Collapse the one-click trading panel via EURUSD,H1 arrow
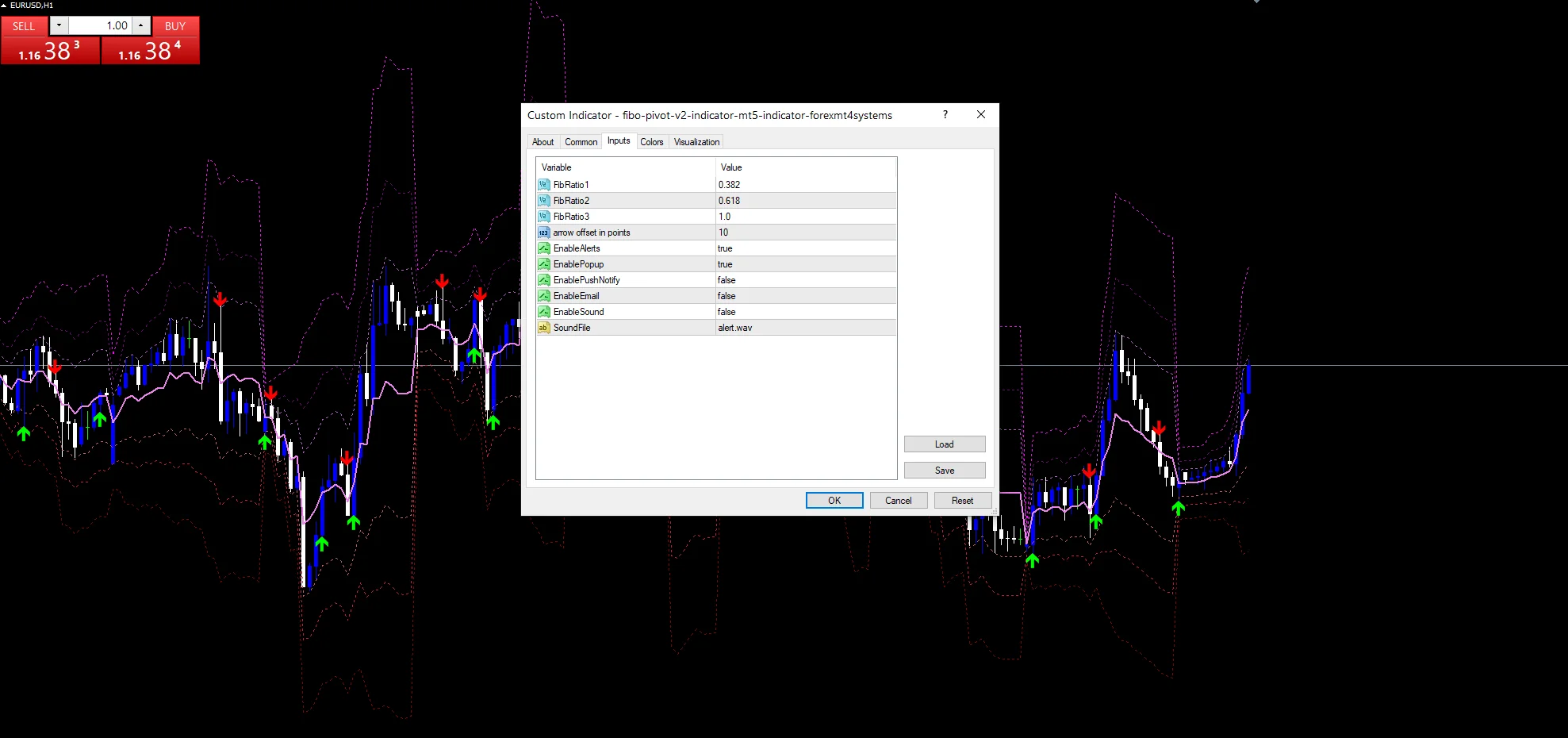 [x=4, y=6]
